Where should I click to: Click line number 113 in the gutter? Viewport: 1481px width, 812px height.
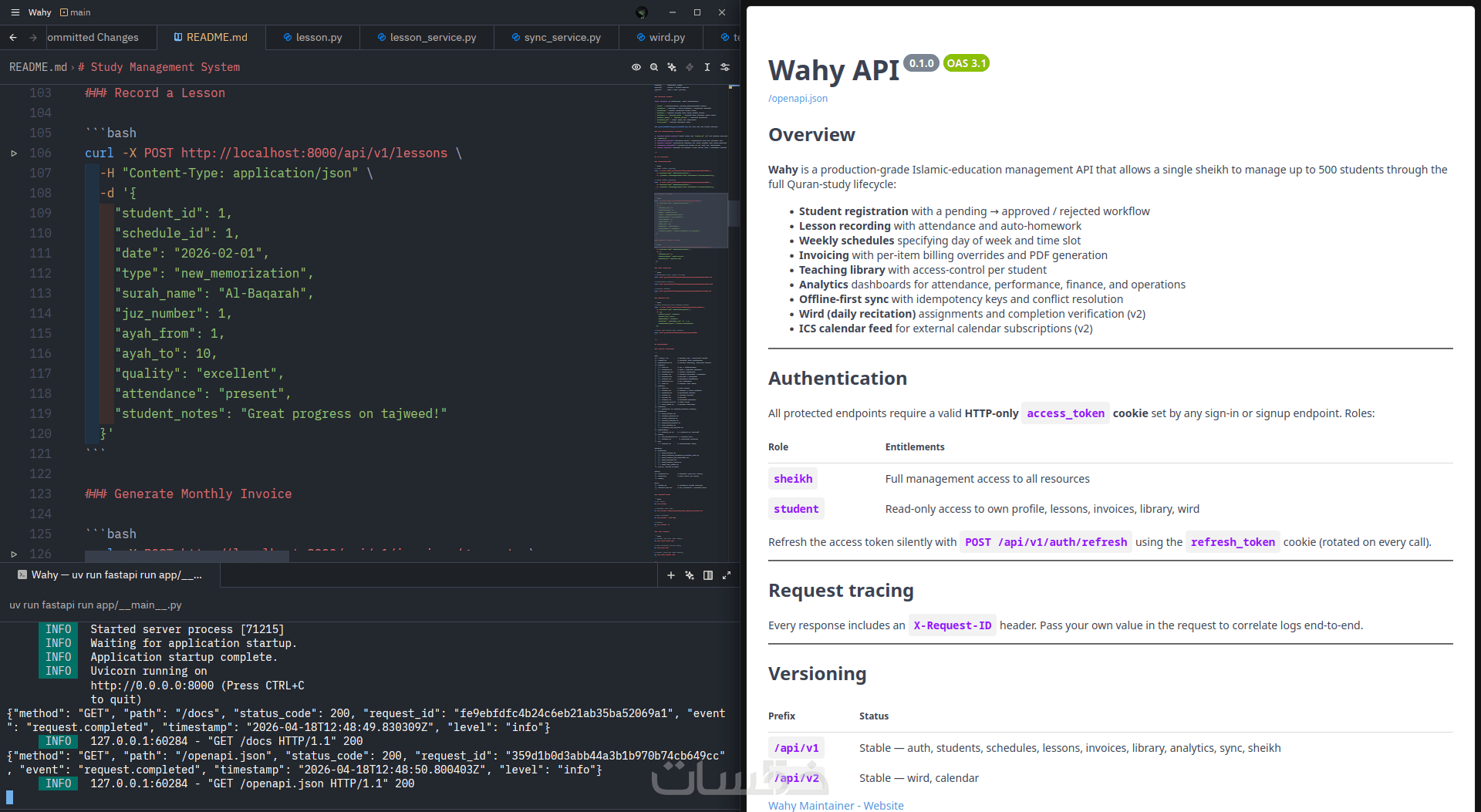[40, 293]
